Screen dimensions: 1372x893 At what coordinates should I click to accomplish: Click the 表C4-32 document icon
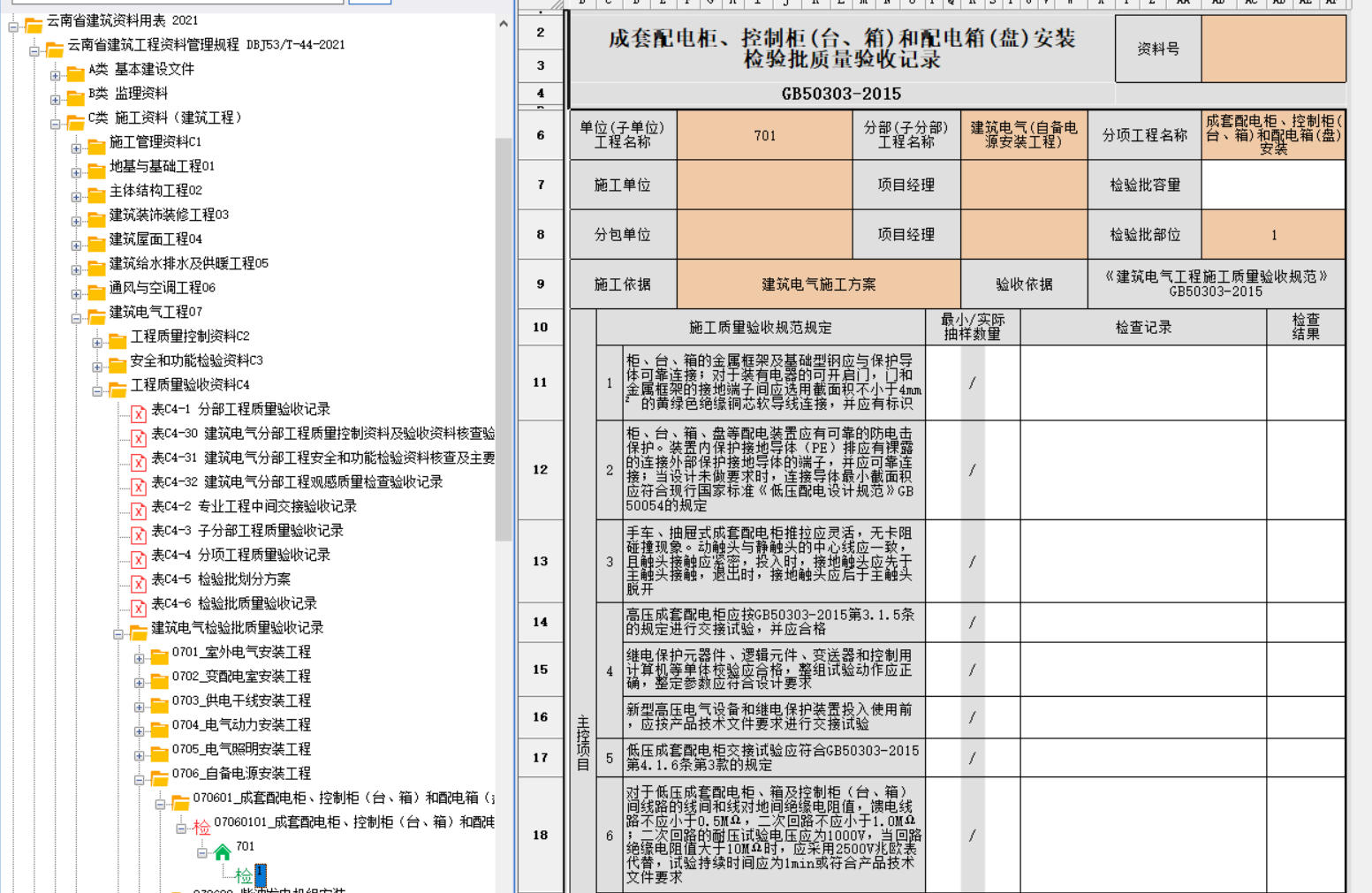click(139, 485)
